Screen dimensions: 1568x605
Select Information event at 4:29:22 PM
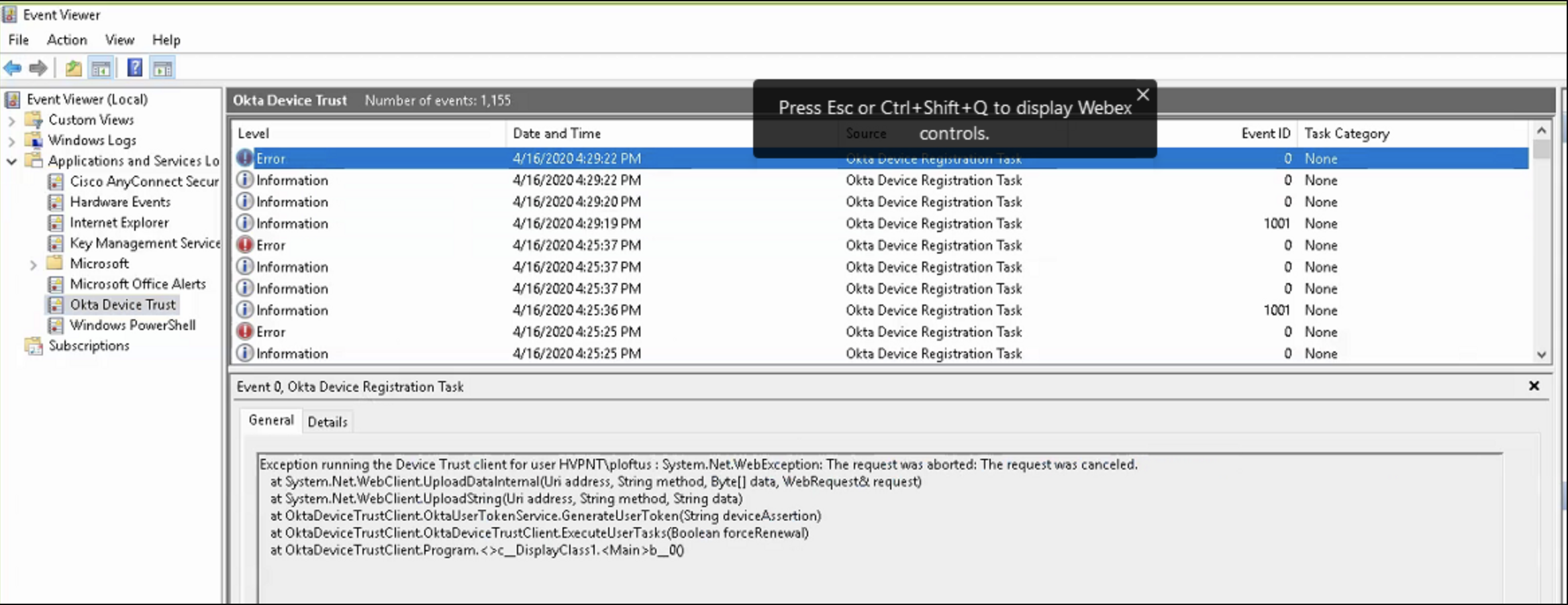(881, 180)
